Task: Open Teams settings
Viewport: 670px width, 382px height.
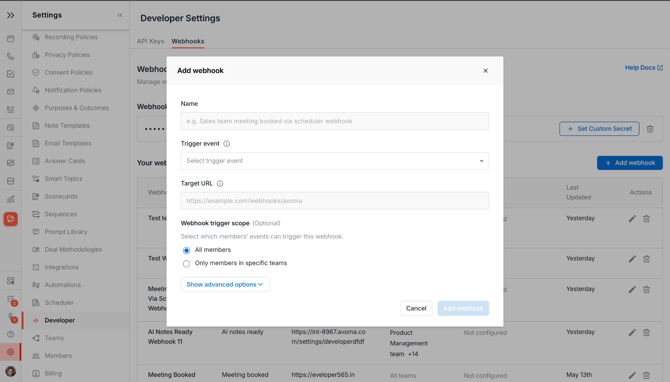Action: (54, 338)
